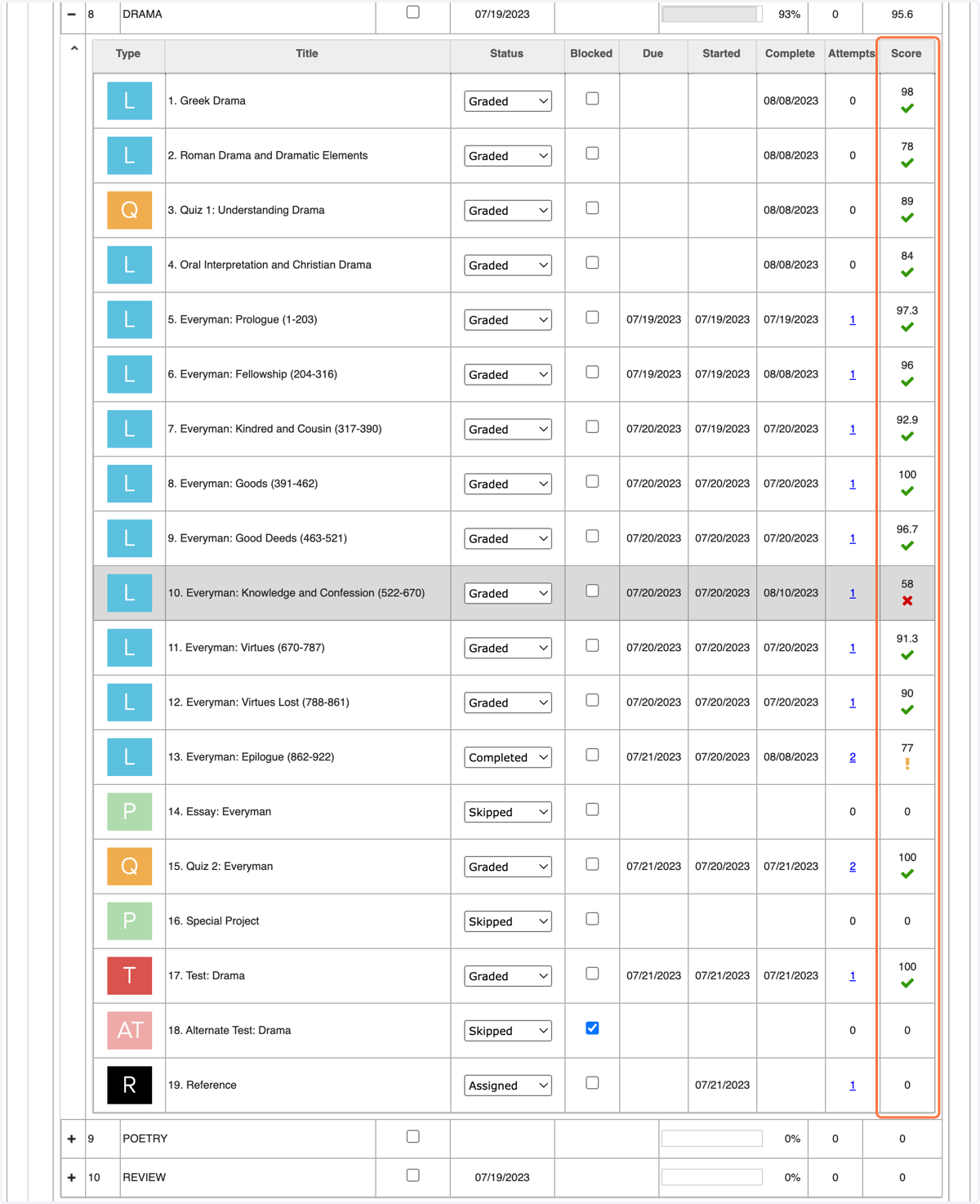Screen dimensions: 980x1204
Task: Click the L icon for Oral Interpretation and Christian Drama
Action: tap(129, 265)
